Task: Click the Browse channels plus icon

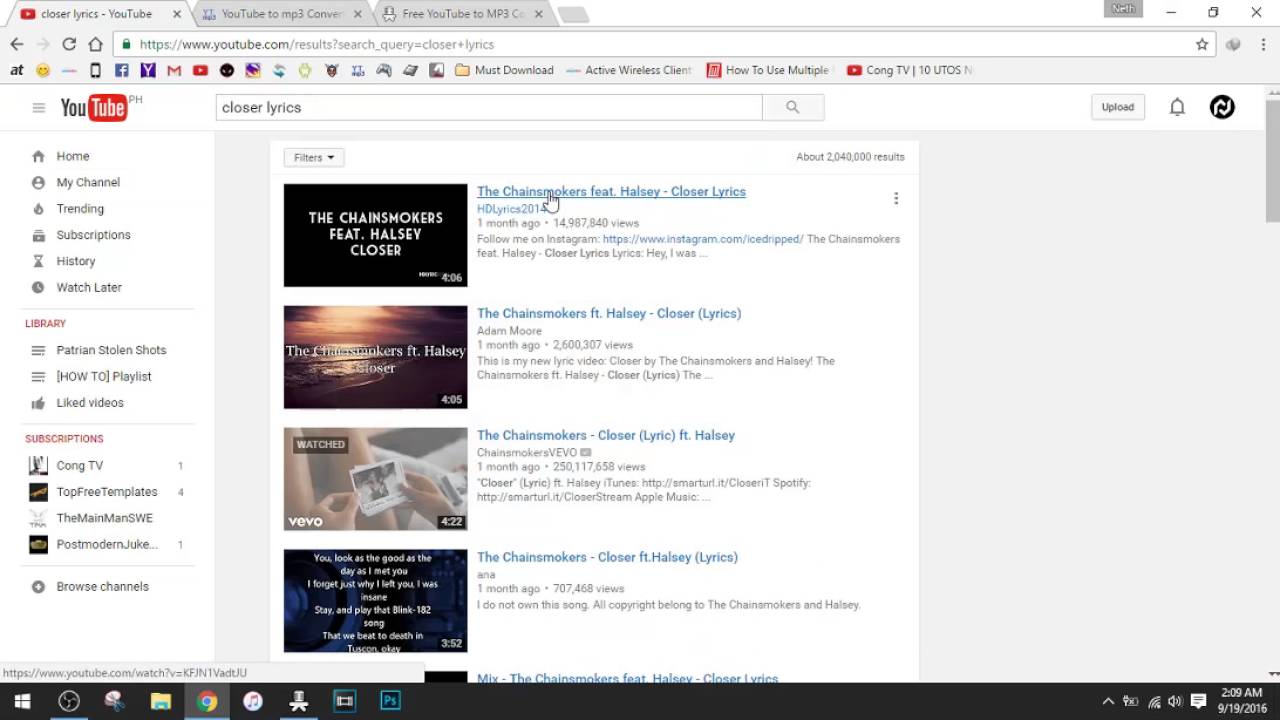Action: (x=38, y=587)
